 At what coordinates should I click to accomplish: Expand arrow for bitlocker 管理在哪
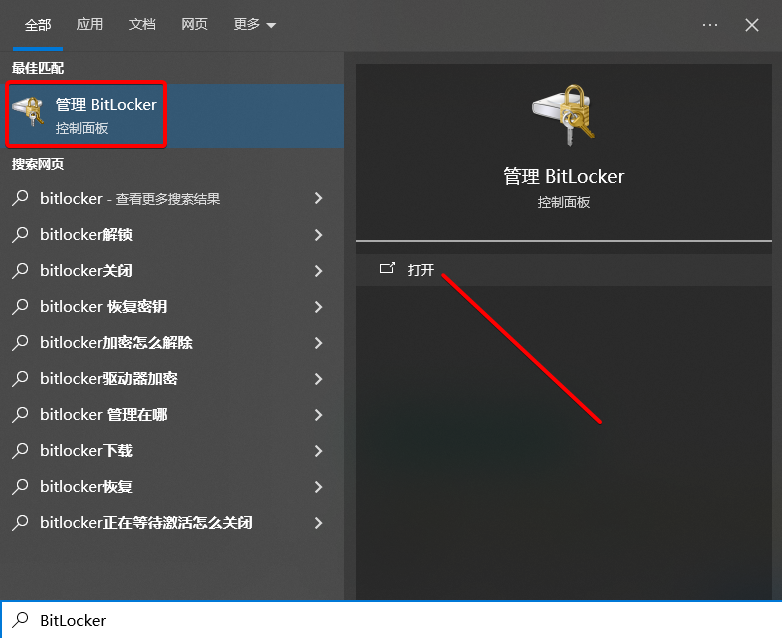click(x=319, y=415)
